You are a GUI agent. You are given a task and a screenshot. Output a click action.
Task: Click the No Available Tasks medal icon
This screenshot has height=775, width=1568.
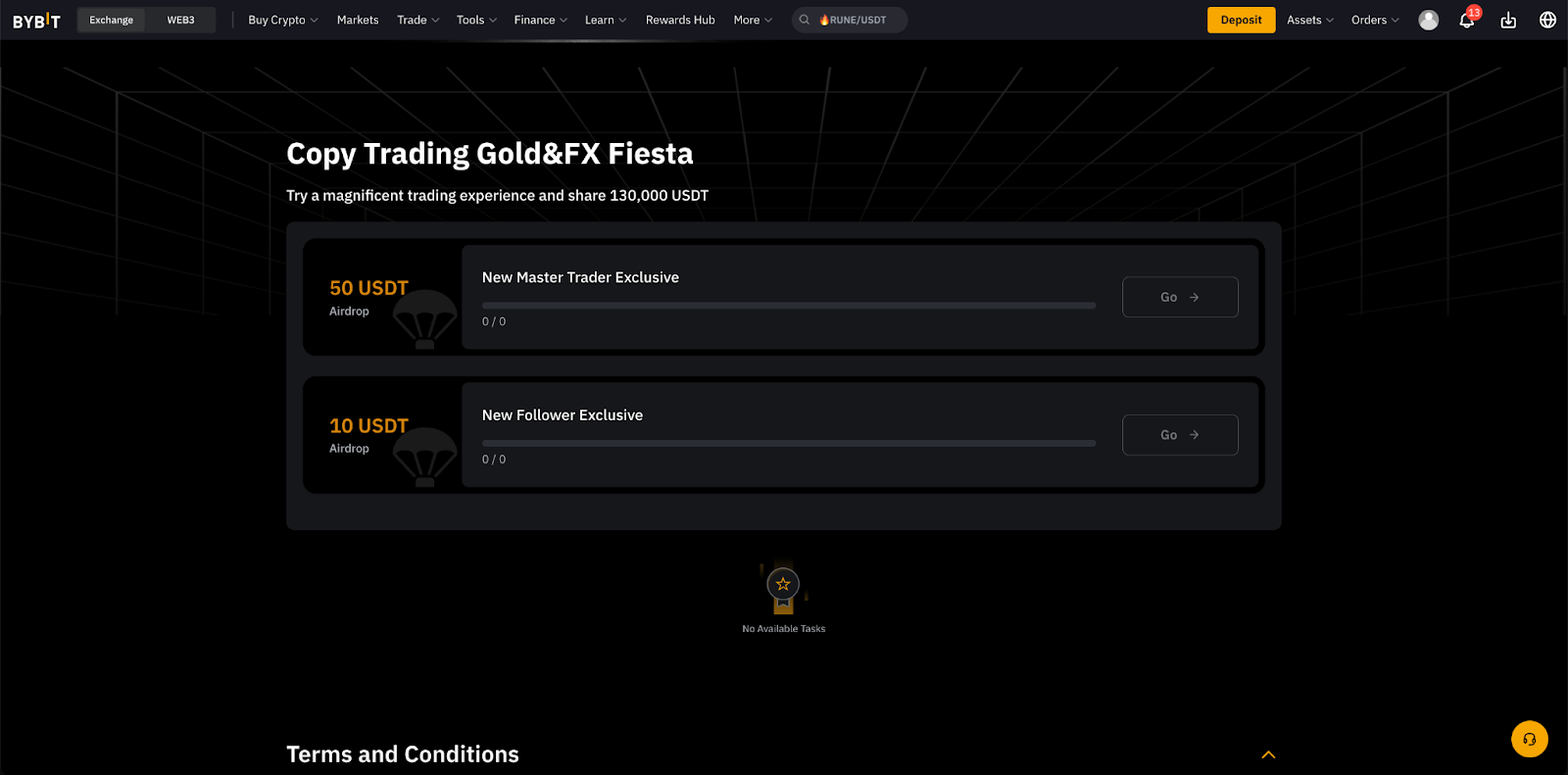(783, 588)
